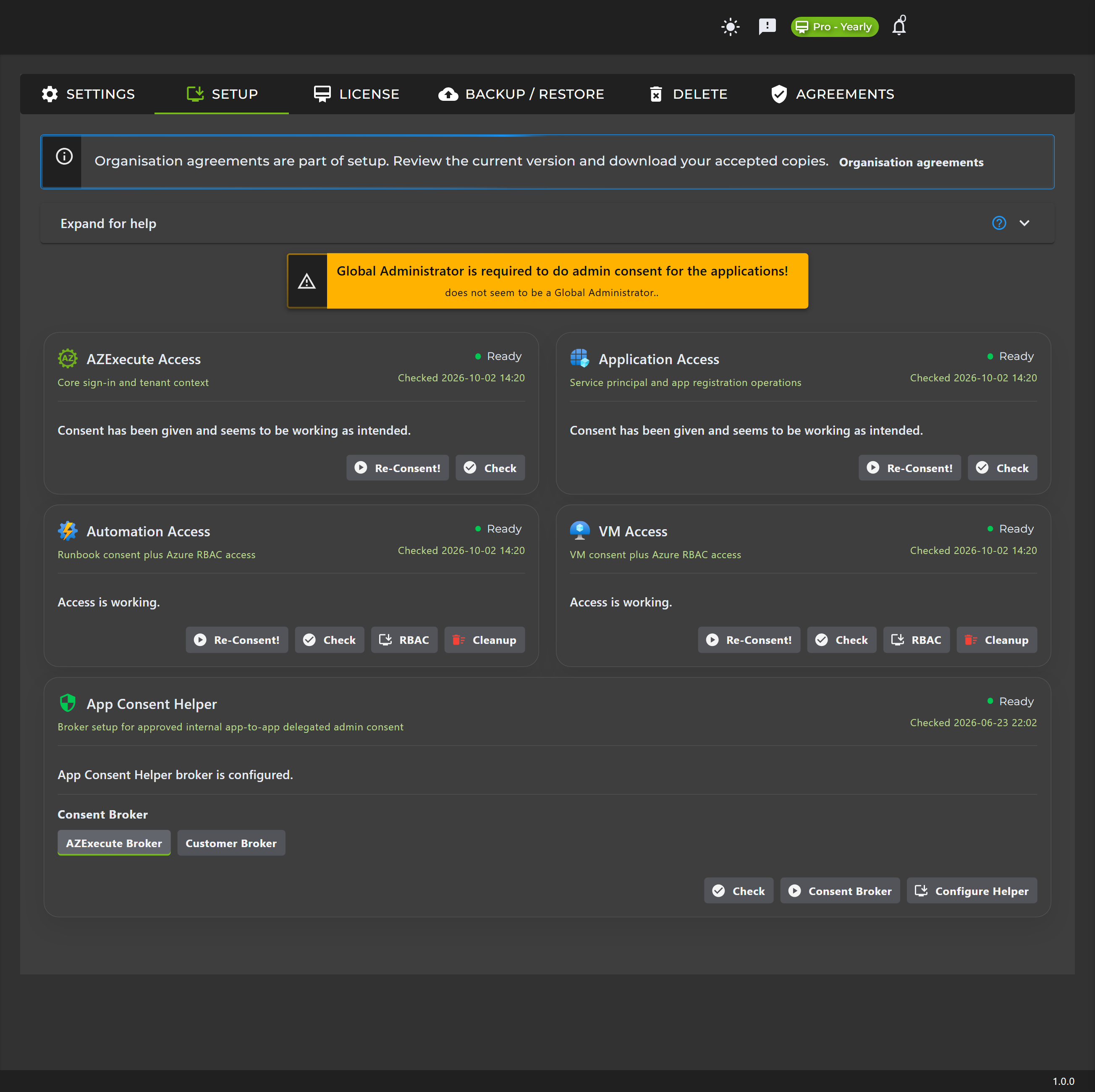Follow the Organisation agreements link
Screen dimensions: 1095x1092
(x=911, y=163)
